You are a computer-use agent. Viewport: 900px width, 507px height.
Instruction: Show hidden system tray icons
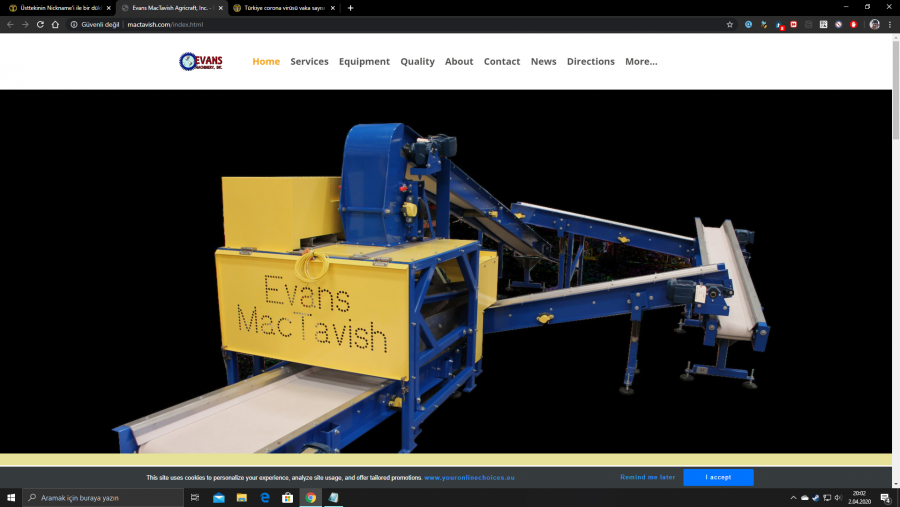[793, 498]
